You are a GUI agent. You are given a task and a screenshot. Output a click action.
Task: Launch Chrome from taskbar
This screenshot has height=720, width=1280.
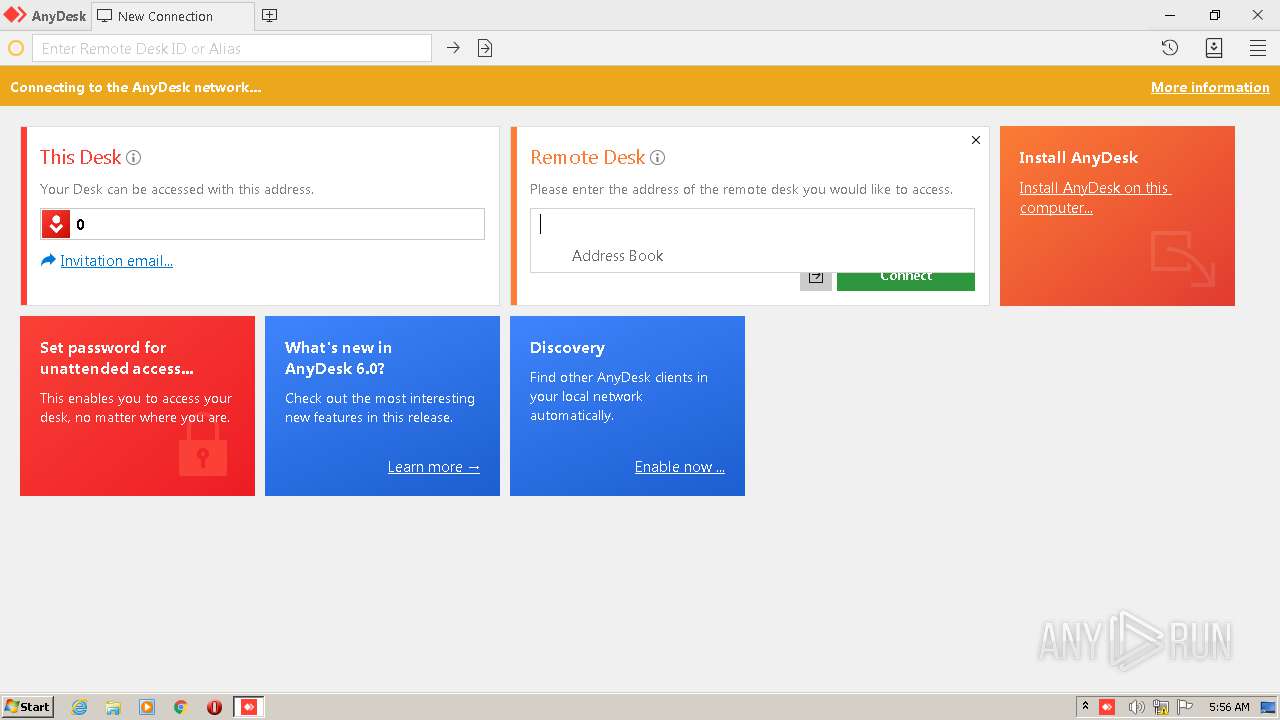(x=180, y=707)
